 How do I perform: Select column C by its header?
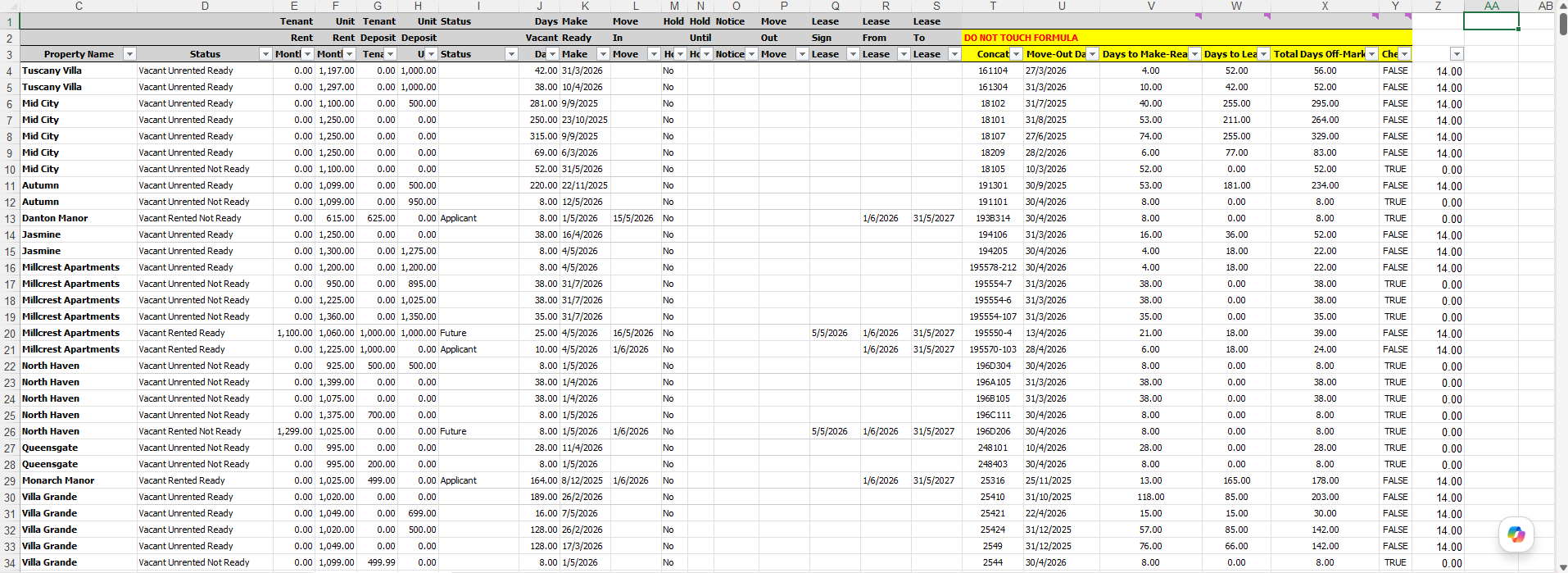pos(79,6)
